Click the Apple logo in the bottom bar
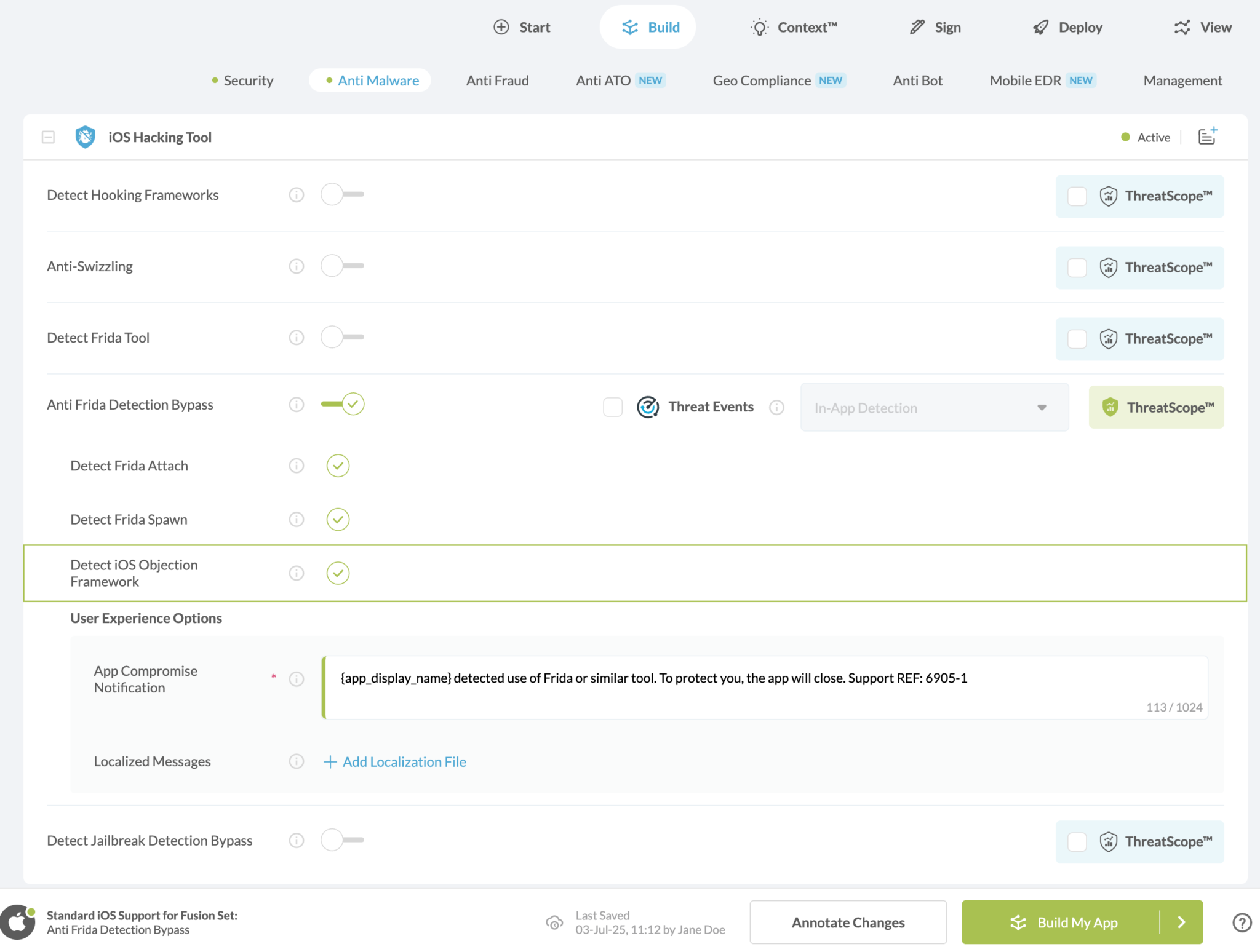The image size is (1260, 952). click(x=18, y=921)
